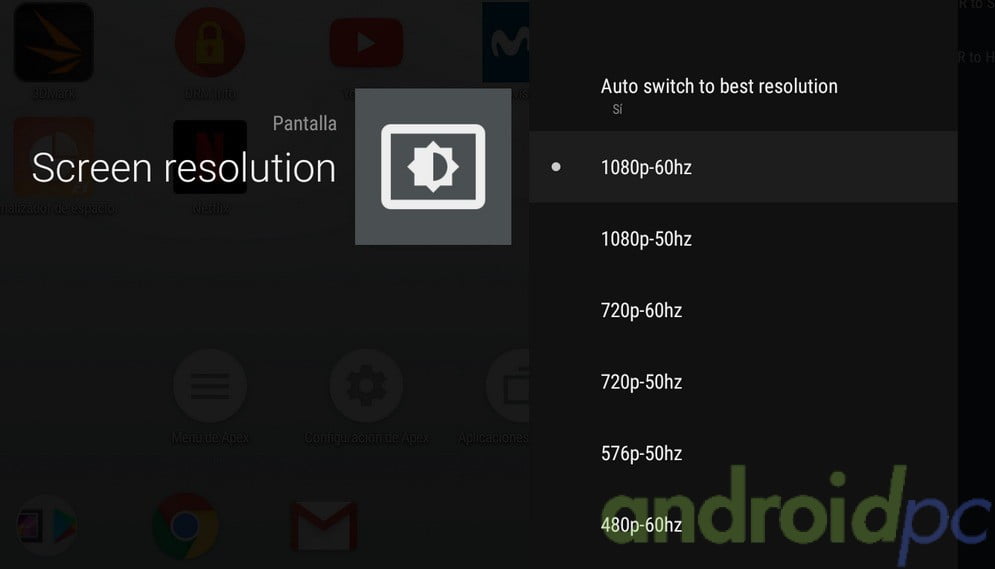Open the Configuracion de Apex gear icon
This screenshot has height=569, width=995.
coord(366,385)
